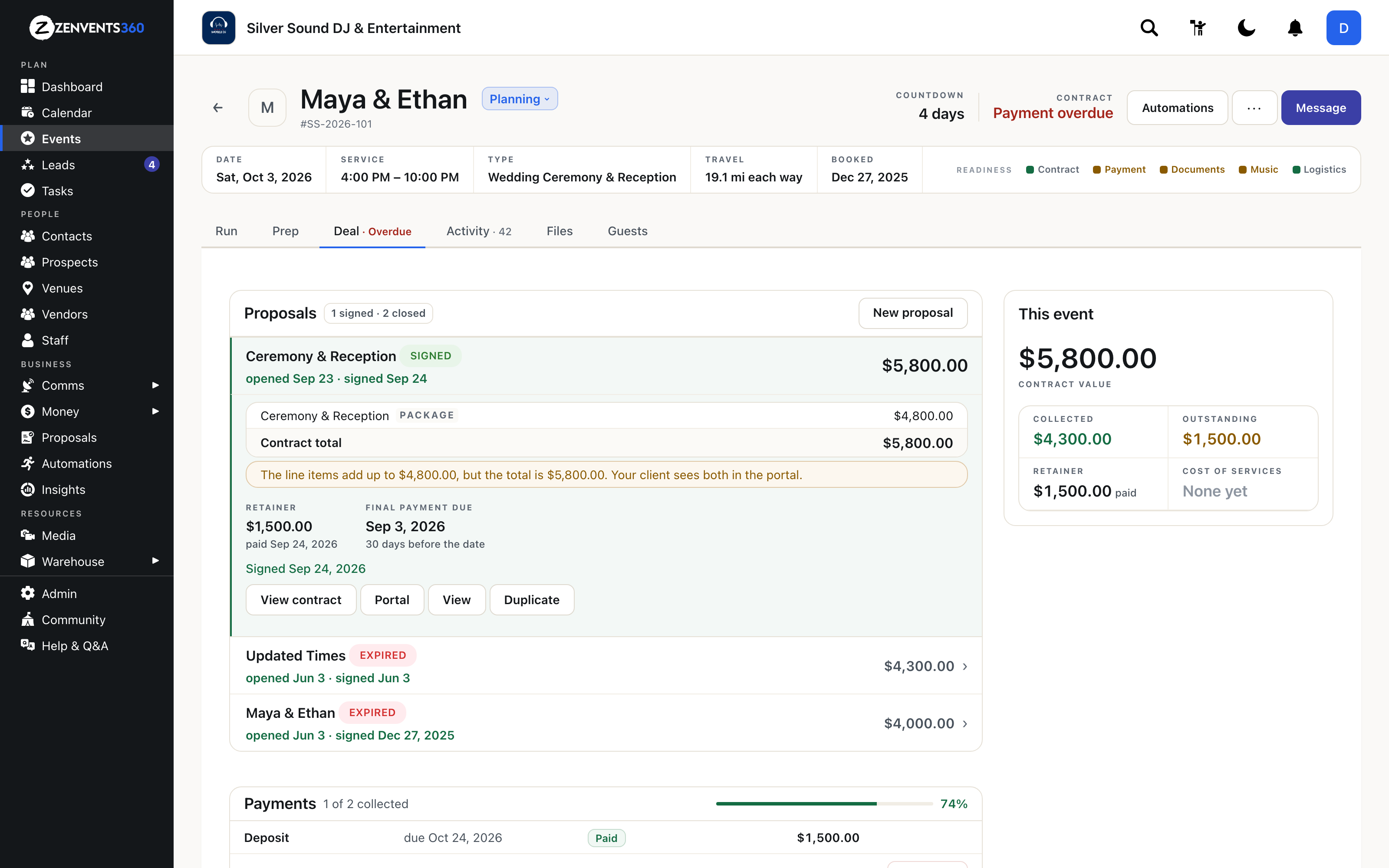This screenshot has width=1389, height=868.
Task: Open Staff in sidebar
Action: pyautogui.click(x=87, y=340)
